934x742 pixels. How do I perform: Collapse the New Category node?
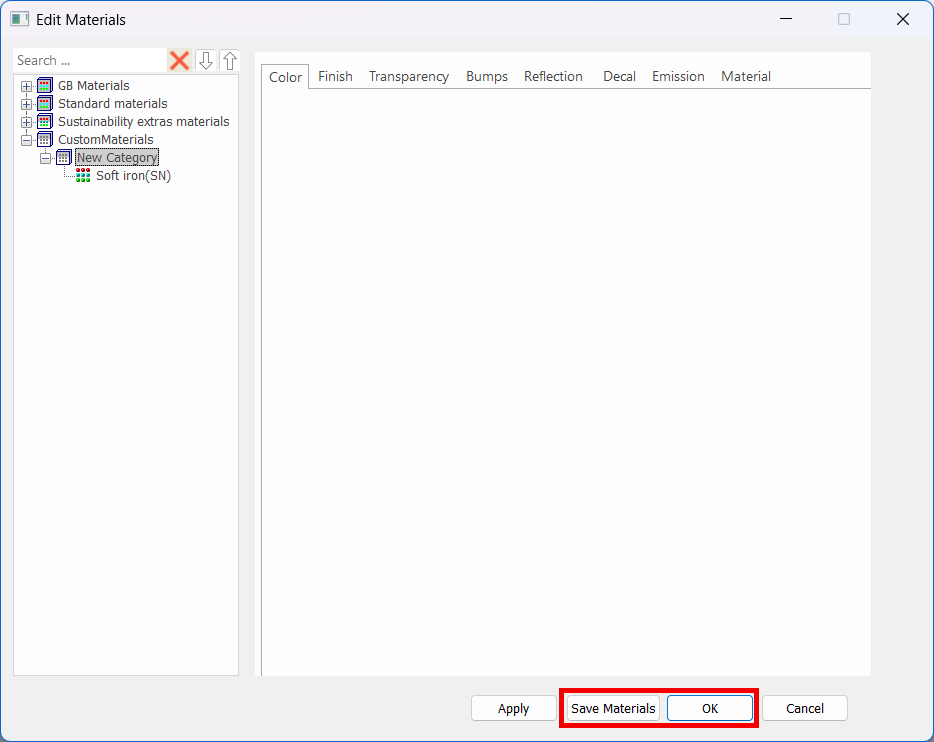coord(45,158)
